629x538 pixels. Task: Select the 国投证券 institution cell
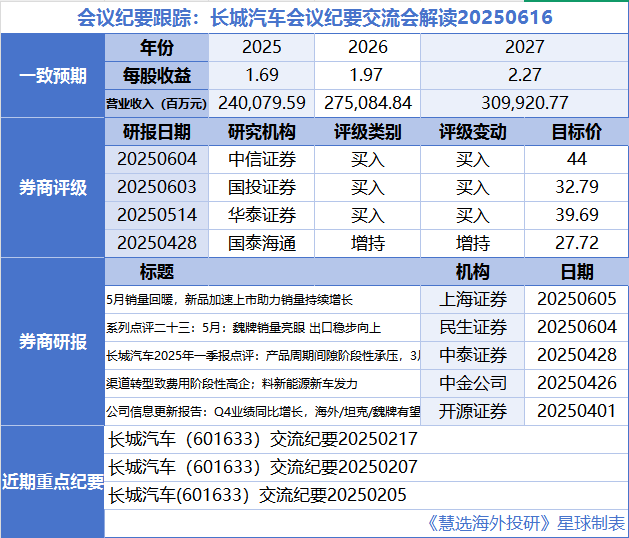[262, 187]
